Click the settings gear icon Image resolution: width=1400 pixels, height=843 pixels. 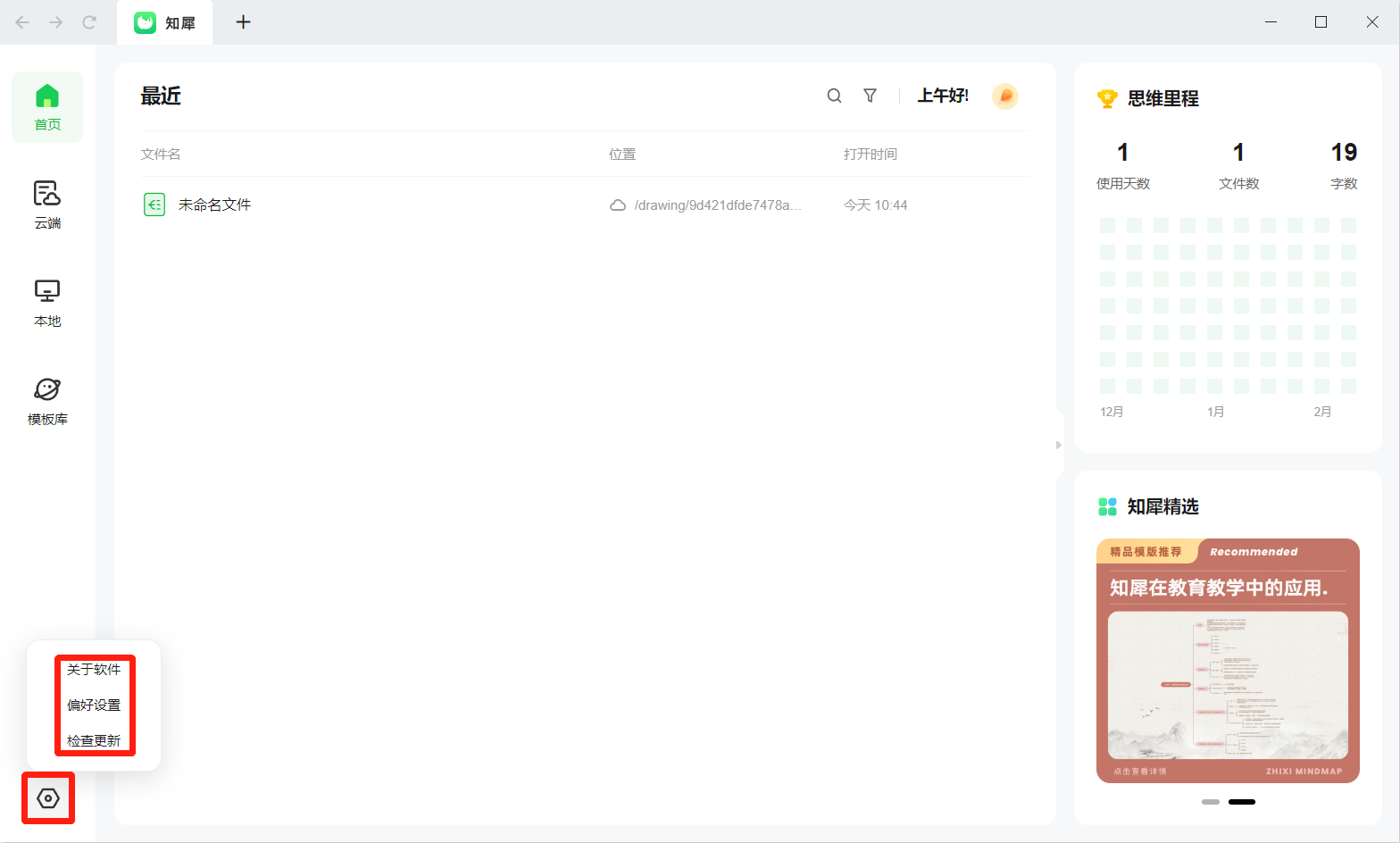click(x=48, y=798)
